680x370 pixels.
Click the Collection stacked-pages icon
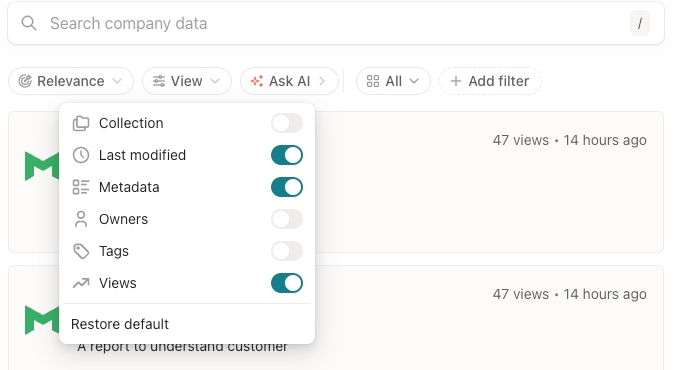pos(81,123)
